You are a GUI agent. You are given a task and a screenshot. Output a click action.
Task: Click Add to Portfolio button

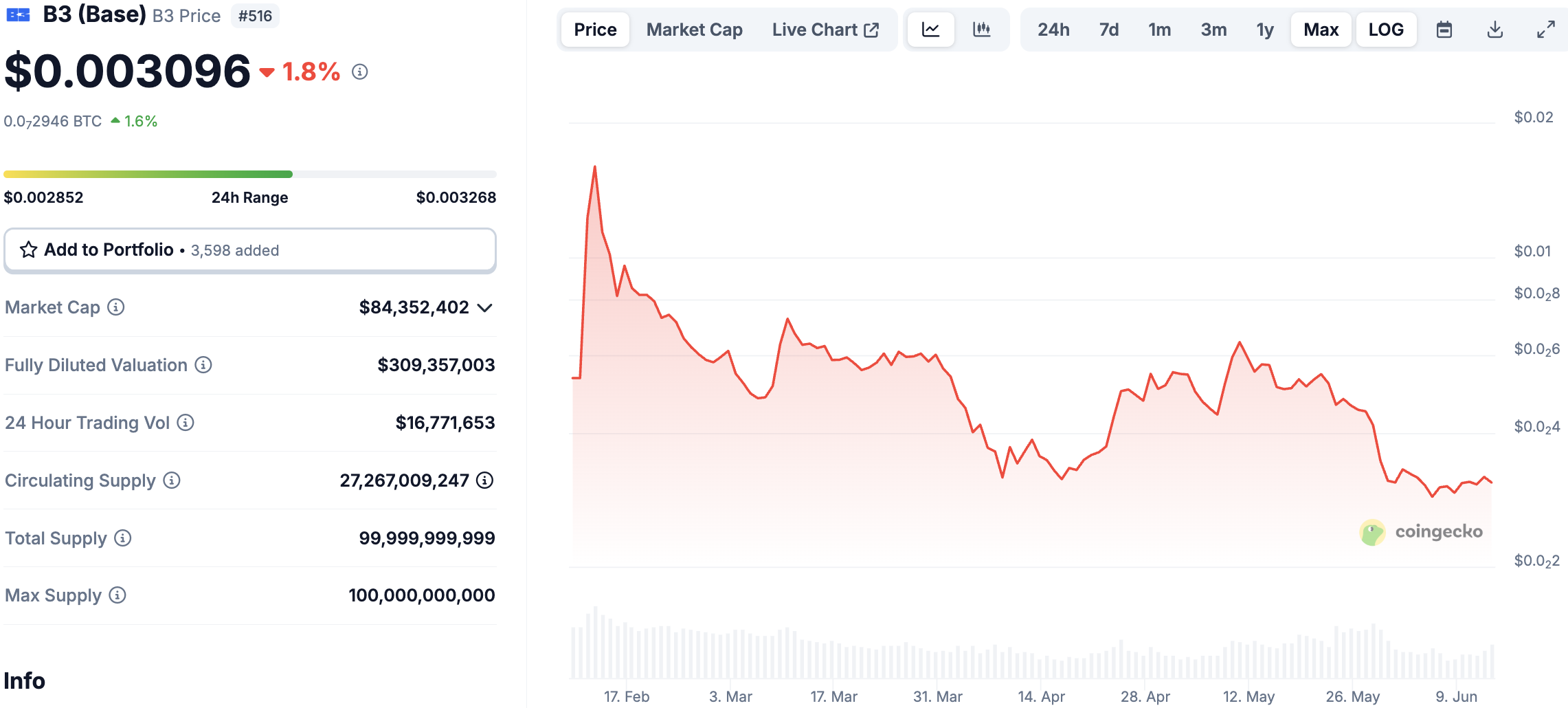point(250,250)
